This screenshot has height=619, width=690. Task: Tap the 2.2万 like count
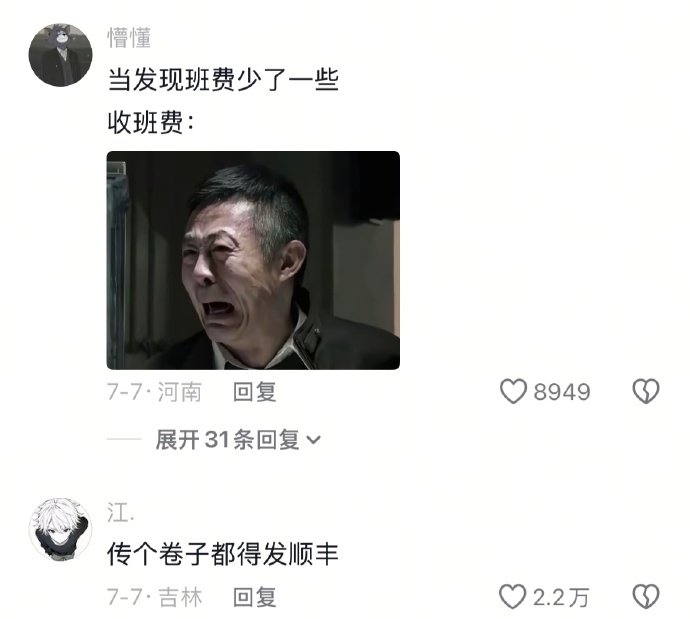(561, 597)
